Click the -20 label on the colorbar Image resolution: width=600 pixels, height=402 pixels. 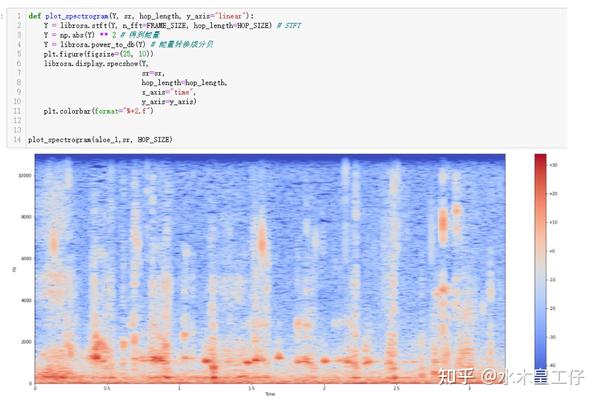tap(553, 308)
